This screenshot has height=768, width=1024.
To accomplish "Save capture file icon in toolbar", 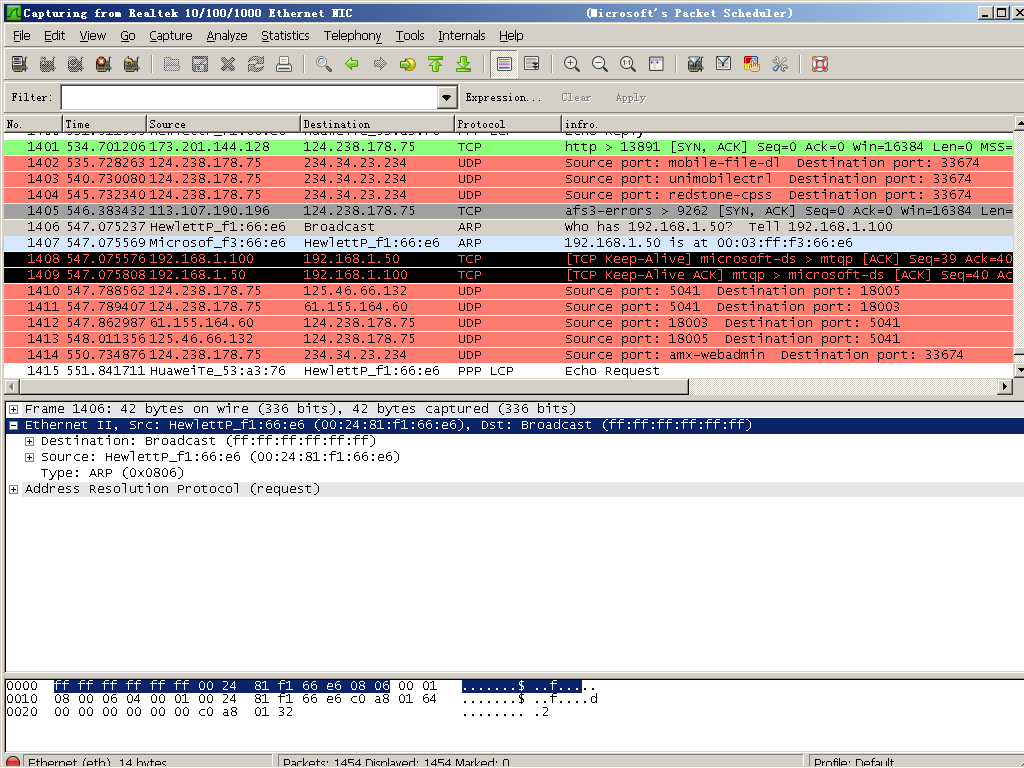I will [200, 64].
